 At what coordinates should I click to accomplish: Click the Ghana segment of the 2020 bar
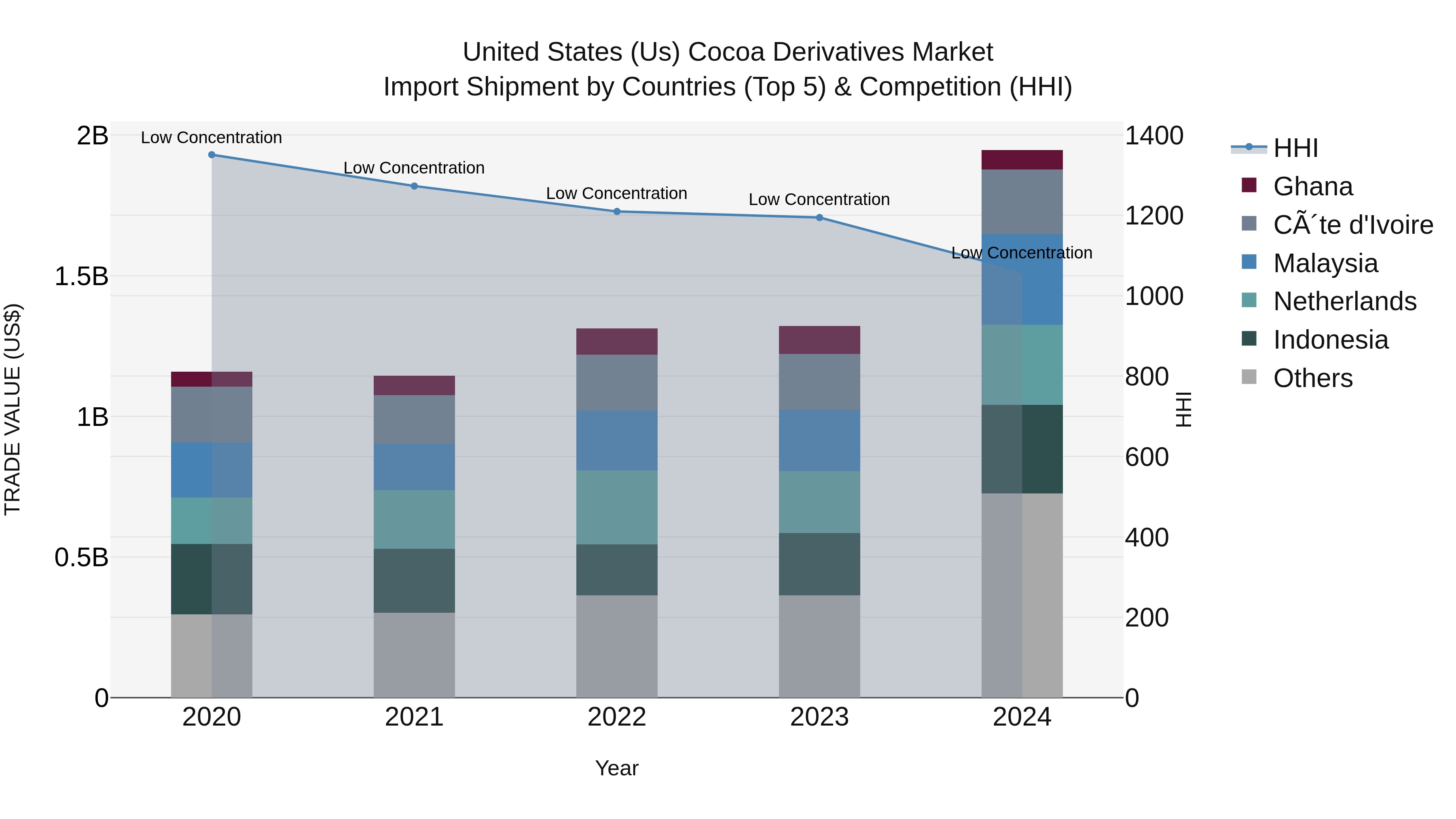pos(212,379)
